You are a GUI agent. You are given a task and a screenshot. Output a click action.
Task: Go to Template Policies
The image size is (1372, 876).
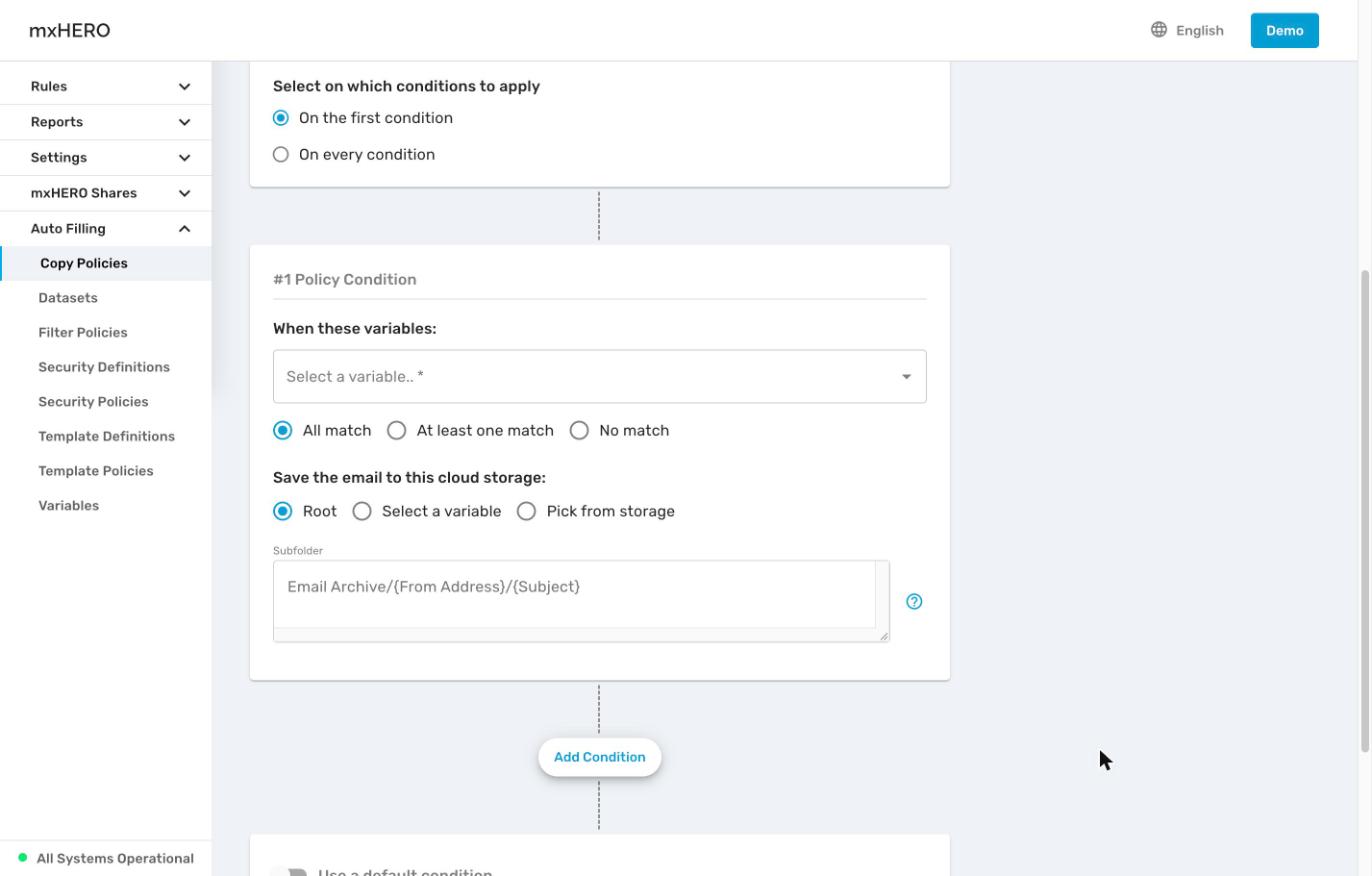click(x=96, y=471)
